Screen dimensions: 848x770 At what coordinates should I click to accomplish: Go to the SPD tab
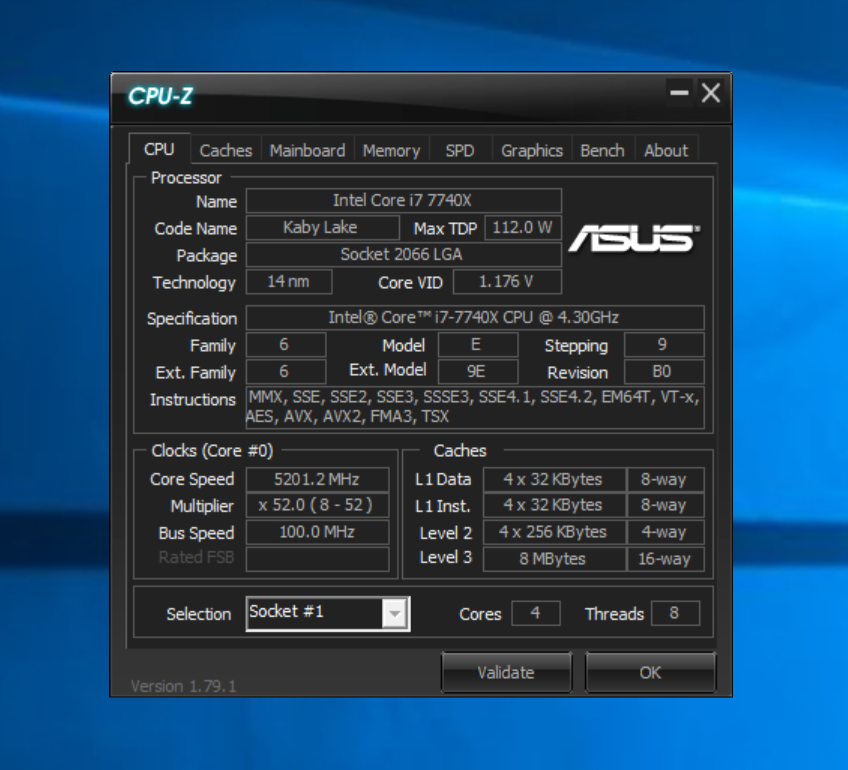[460, 150]
